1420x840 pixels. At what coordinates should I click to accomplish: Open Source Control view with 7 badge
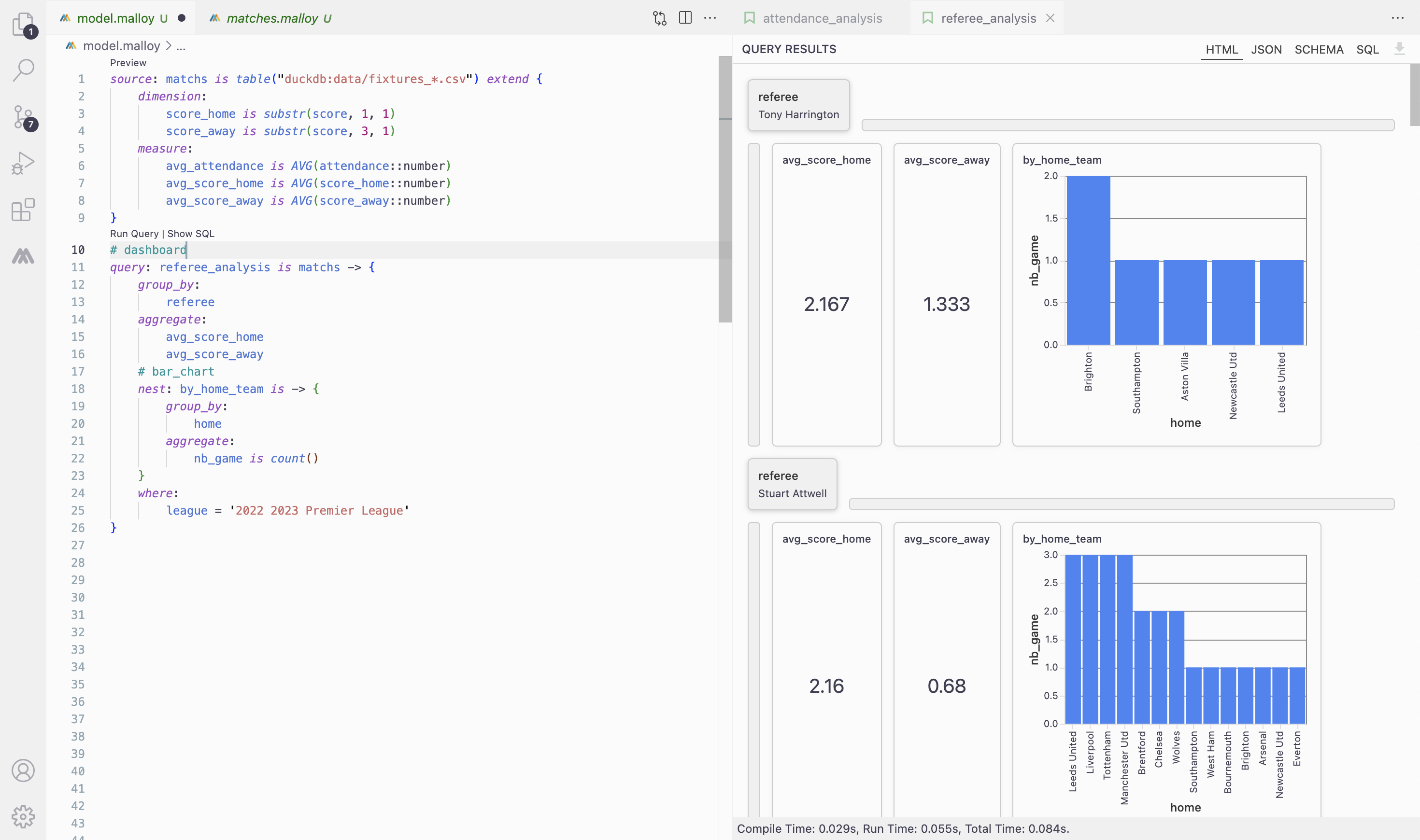(23, 117)
